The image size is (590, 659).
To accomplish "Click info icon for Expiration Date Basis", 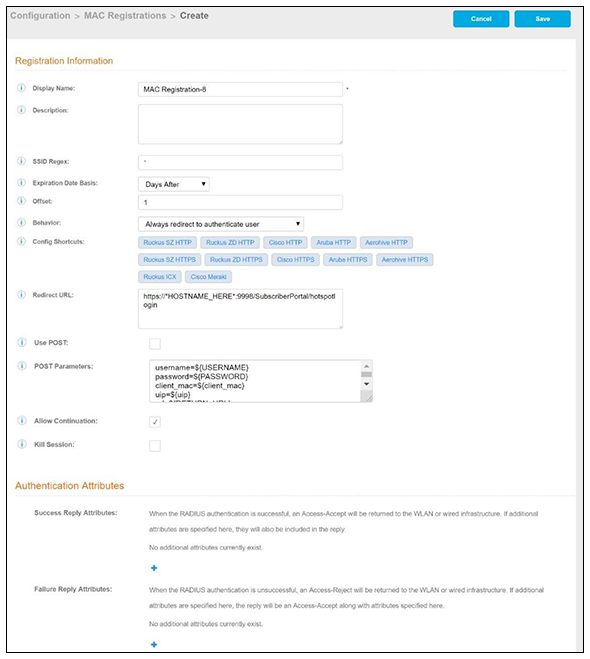I will (21, 182).
